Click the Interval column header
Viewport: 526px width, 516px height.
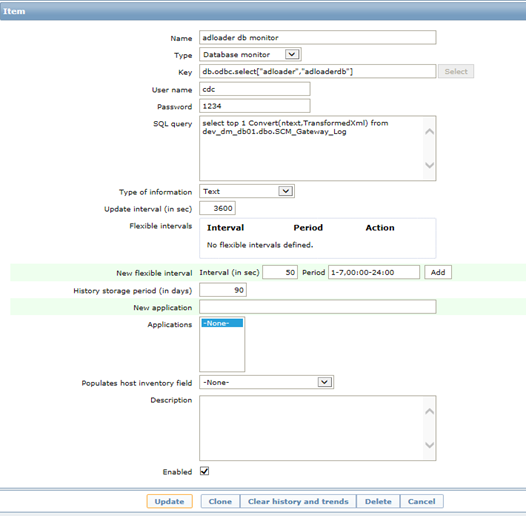click(x=225, y=228)
